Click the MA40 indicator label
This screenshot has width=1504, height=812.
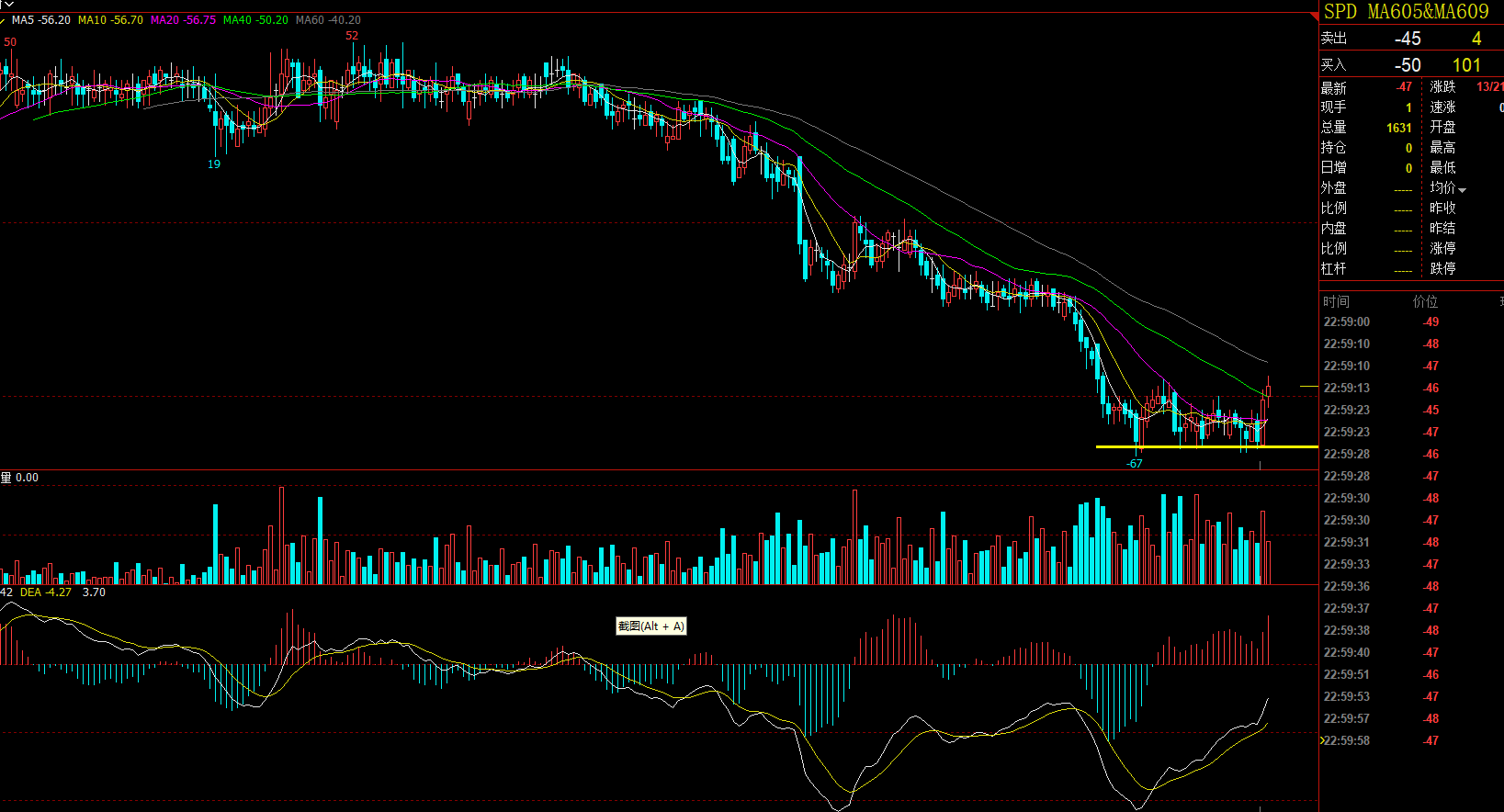(x=255, y=20)
